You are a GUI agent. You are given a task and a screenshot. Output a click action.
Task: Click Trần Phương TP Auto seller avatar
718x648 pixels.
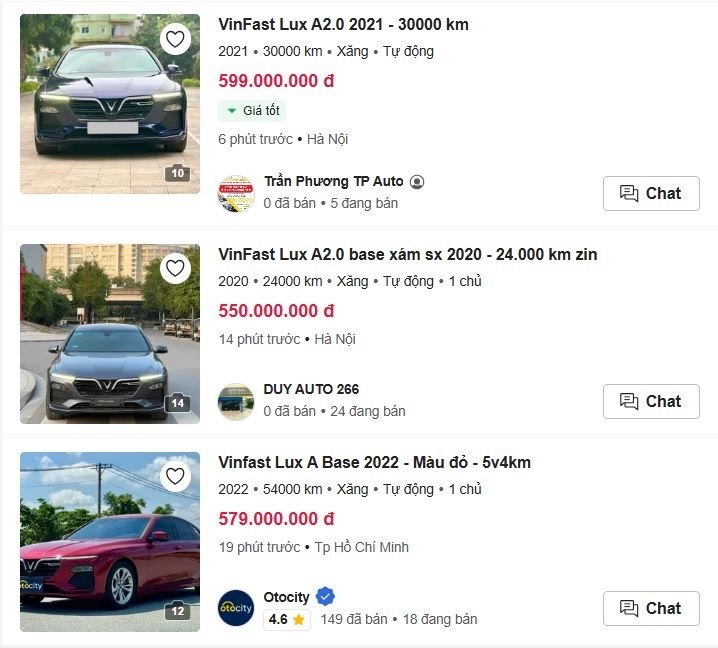pos(237,193)
